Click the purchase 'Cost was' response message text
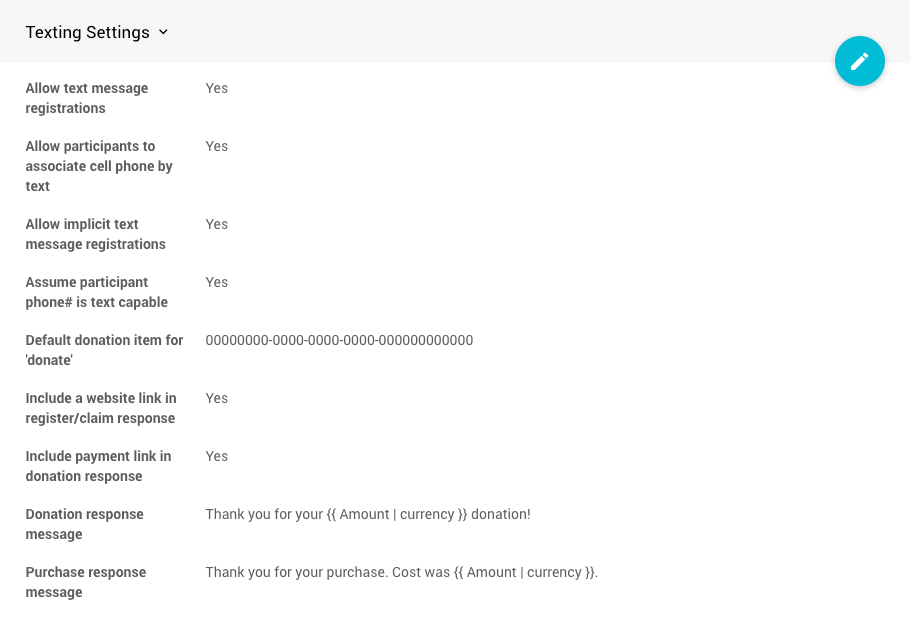This screenshot has height=625, width=910. click(x=402, y=572)
